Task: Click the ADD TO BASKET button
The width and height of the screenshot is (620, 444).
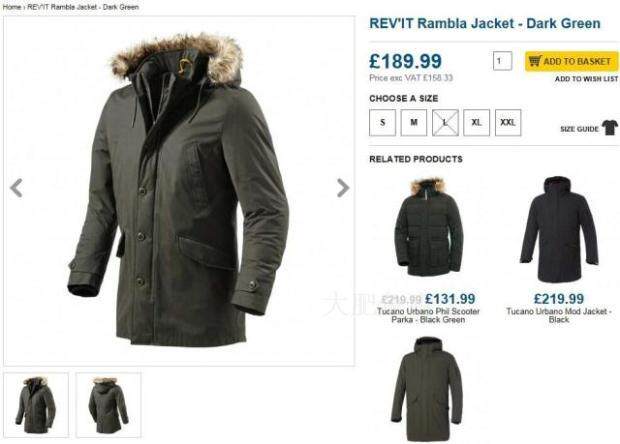Action: [571, 61]
